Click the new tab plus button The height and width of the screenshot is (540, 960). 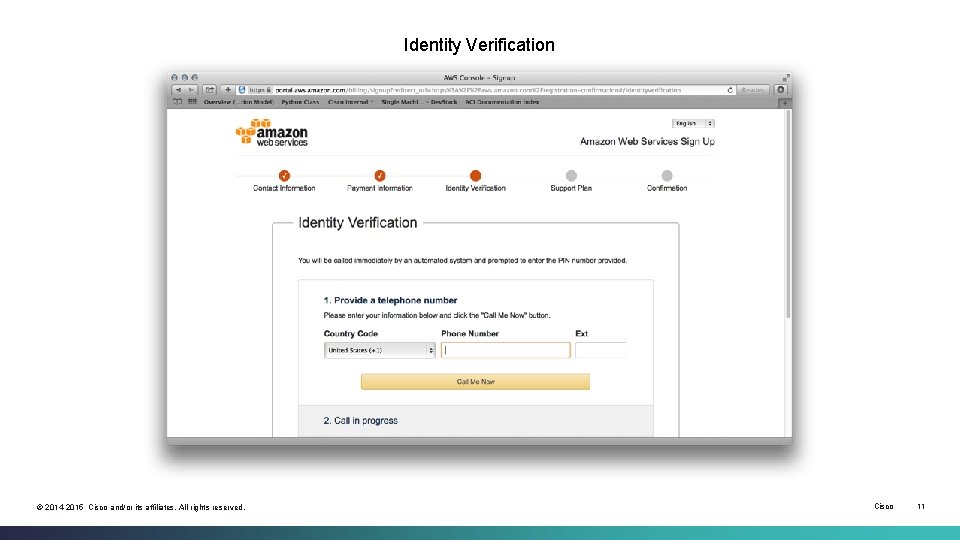[x=785, y=103]
